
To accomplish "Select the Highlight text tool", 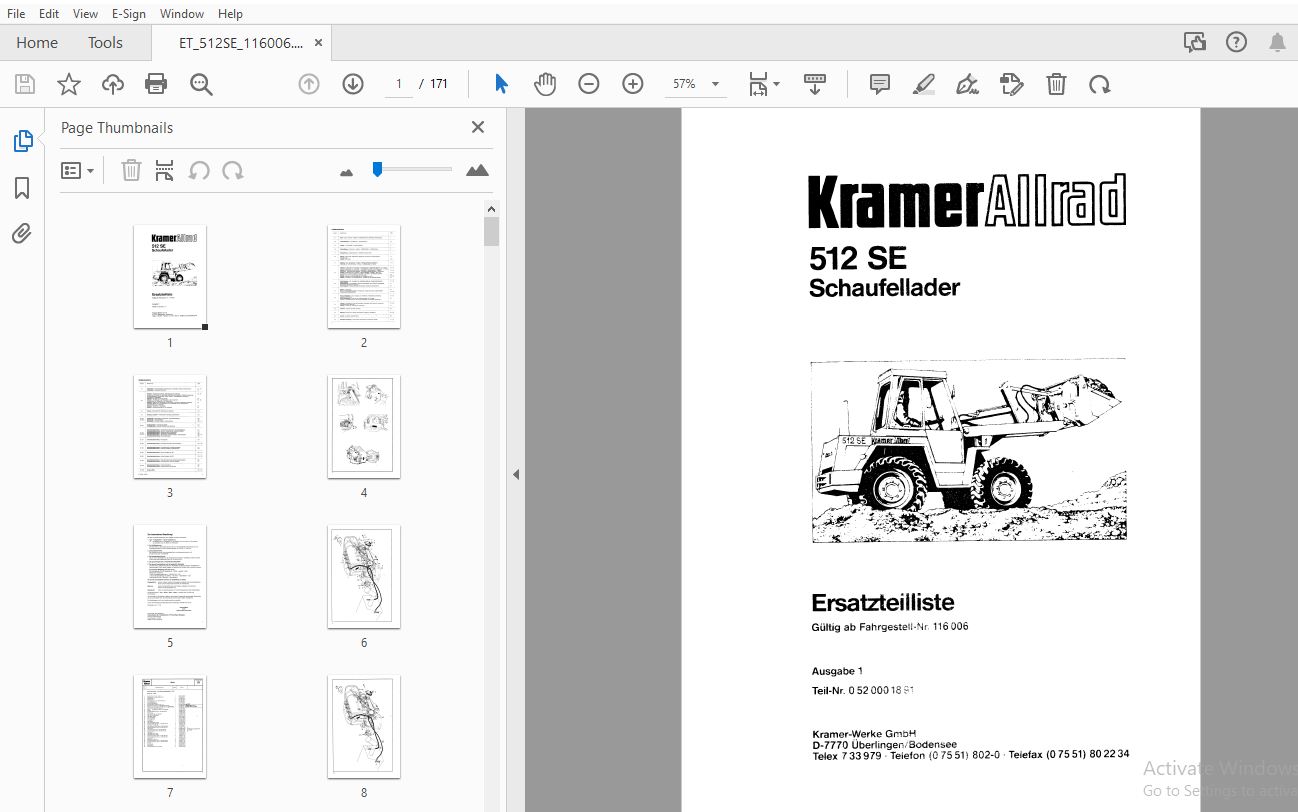I will [x=924, y=84].
